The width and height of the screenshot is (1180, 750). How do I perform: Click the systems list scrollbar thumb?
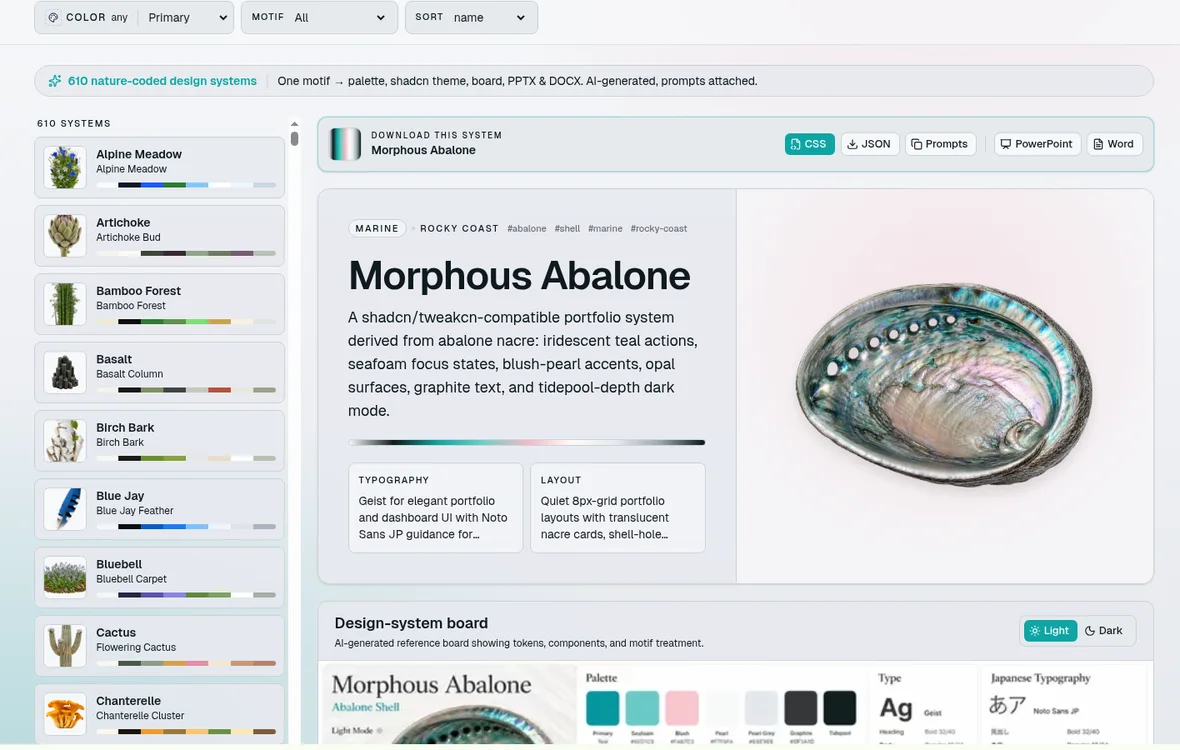pyautogui.click(x=294, y=138)
